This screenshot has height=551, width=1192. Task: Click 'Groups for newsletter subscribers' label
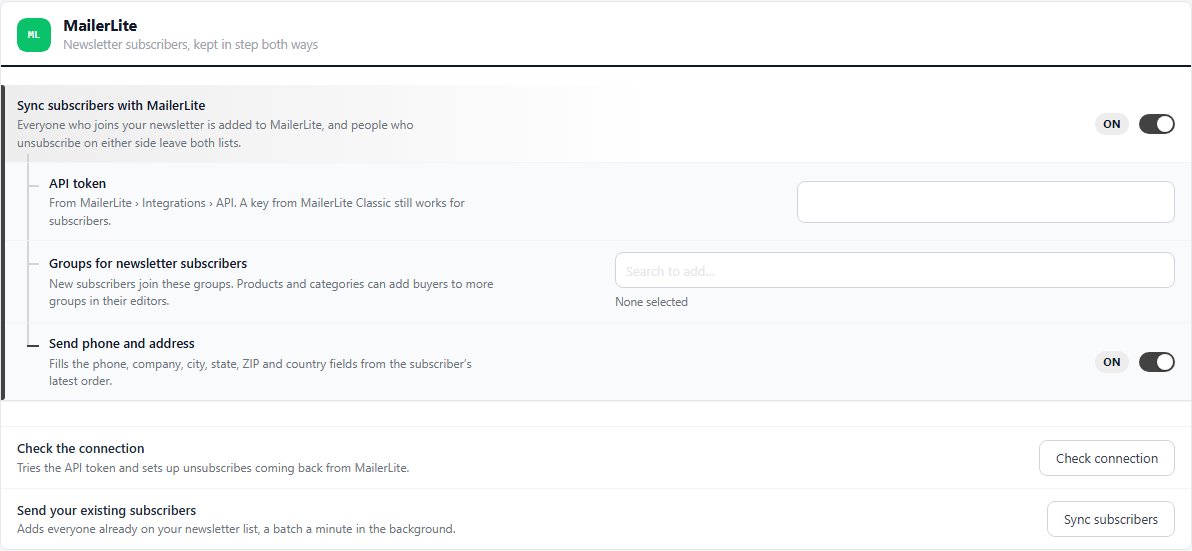coord(148,264)
